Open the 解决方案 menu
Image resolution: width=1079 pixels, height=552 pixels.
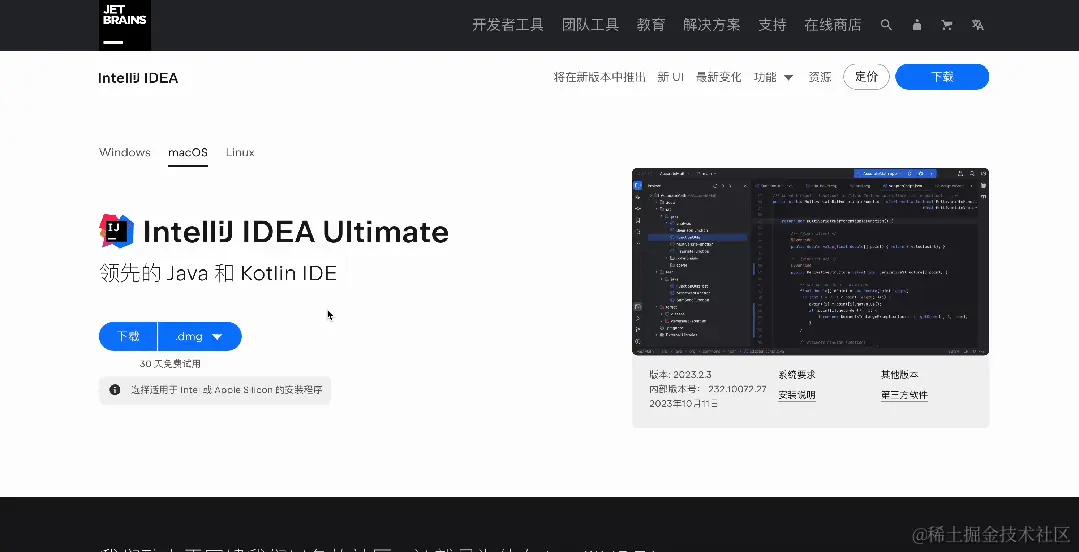[x=712, y=25]
